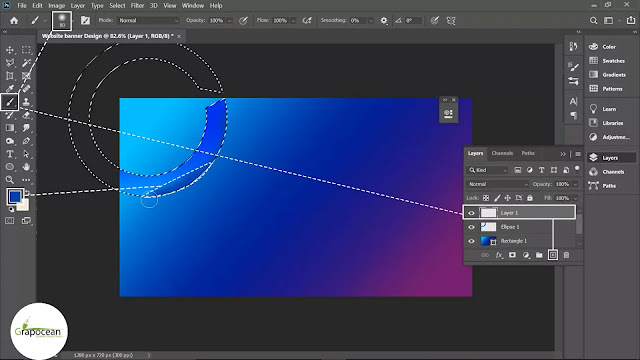Open layer filter Kind dropdown

pos(487,170)
